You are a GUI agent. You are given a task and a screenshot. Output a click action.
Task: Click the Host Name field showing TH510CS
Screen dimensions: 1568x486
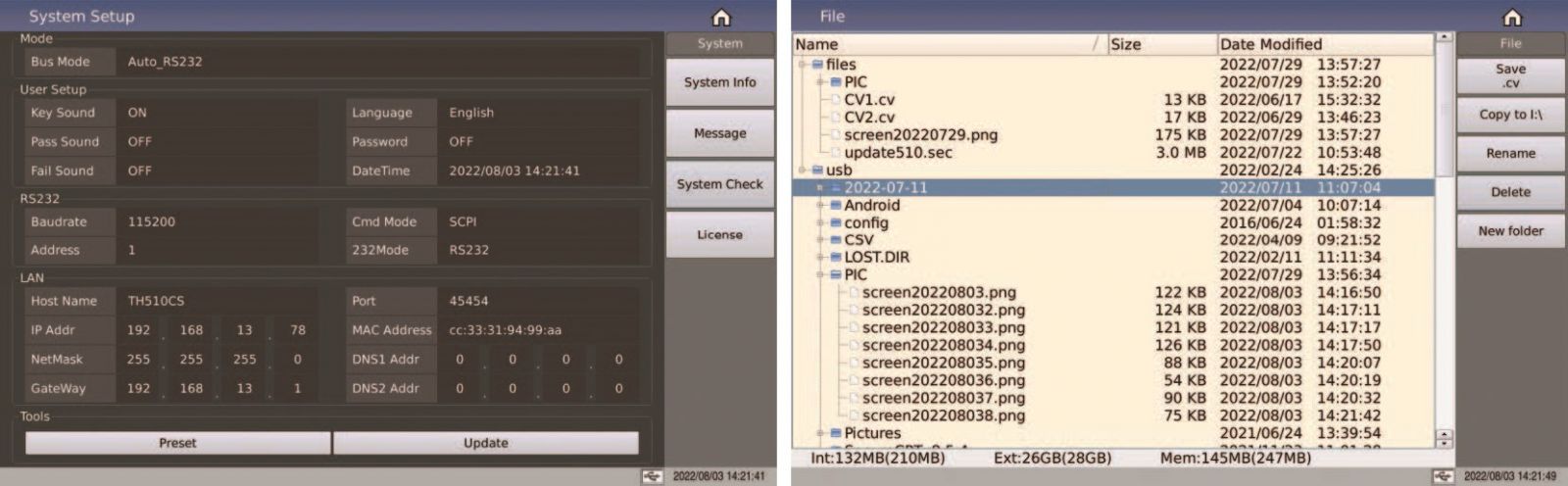click(x=218, y=302)
